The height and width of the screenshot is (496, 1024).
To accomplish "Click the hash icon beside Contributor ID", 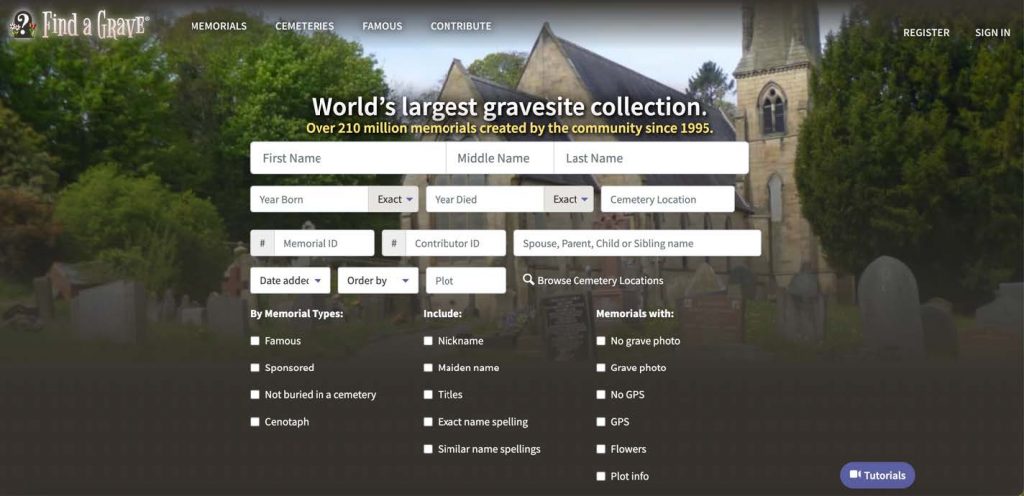I will [x=394, y=243].
